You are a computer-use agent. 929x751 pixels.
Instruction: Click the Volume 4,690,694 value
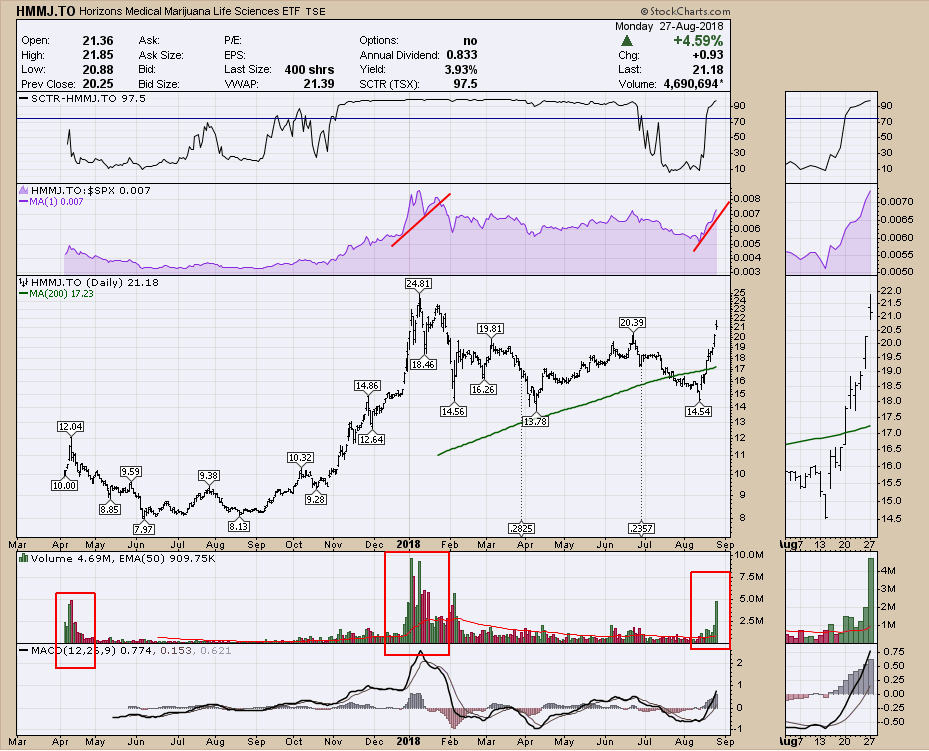pyautogui.click(x=691, y=84)
